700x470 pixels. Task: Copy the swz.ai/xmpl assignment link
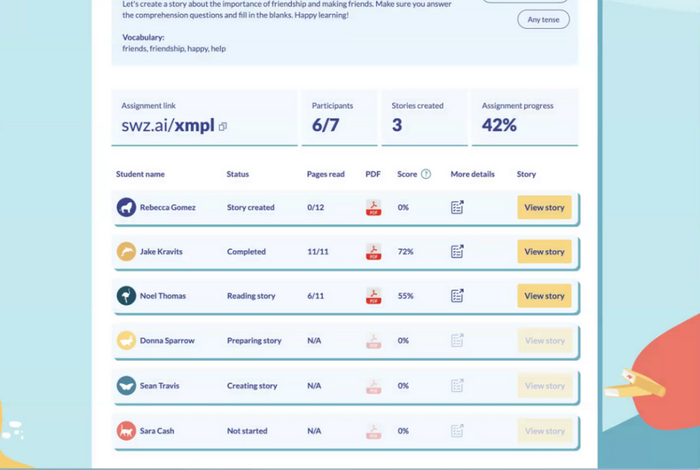point(223,126)
